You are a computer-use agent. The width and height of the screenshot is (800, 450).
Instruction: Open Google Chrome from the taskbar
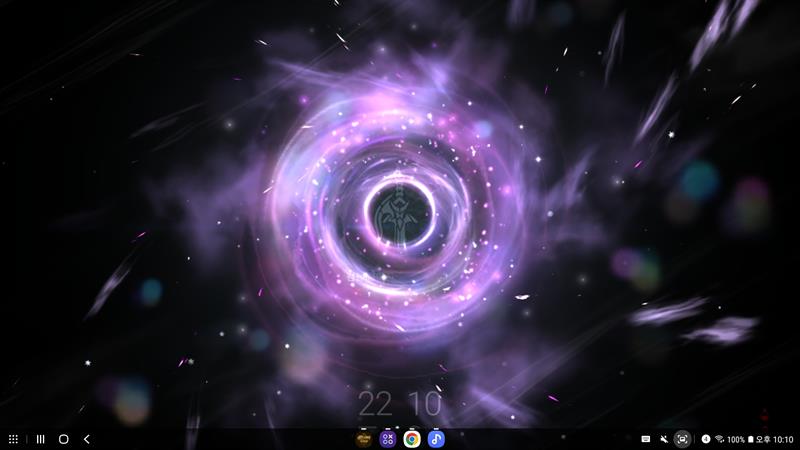pyautogui.click(x=412, y=439)
